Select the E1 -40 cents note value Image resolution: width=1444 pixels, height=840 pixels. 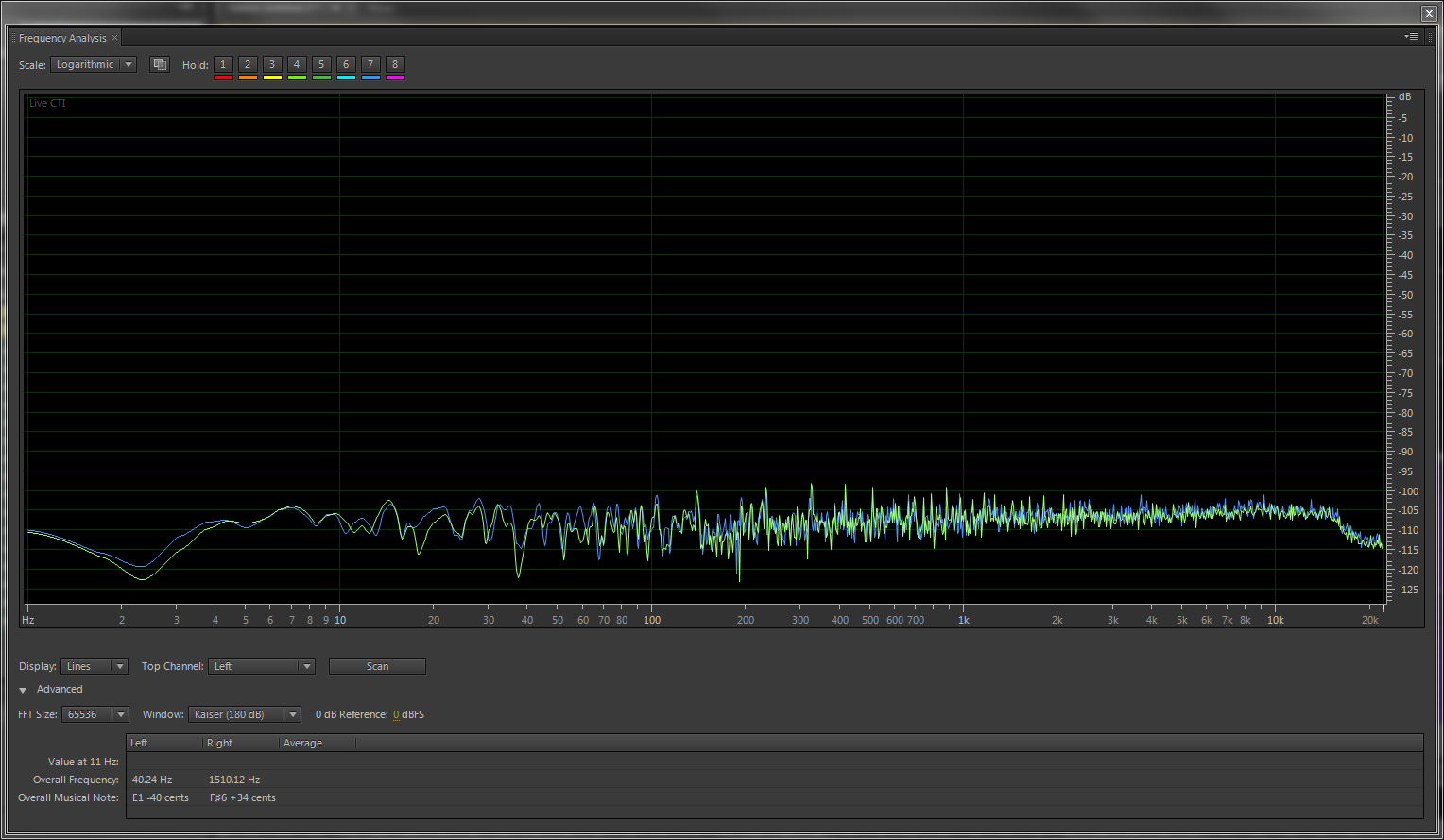pos(161,797)
